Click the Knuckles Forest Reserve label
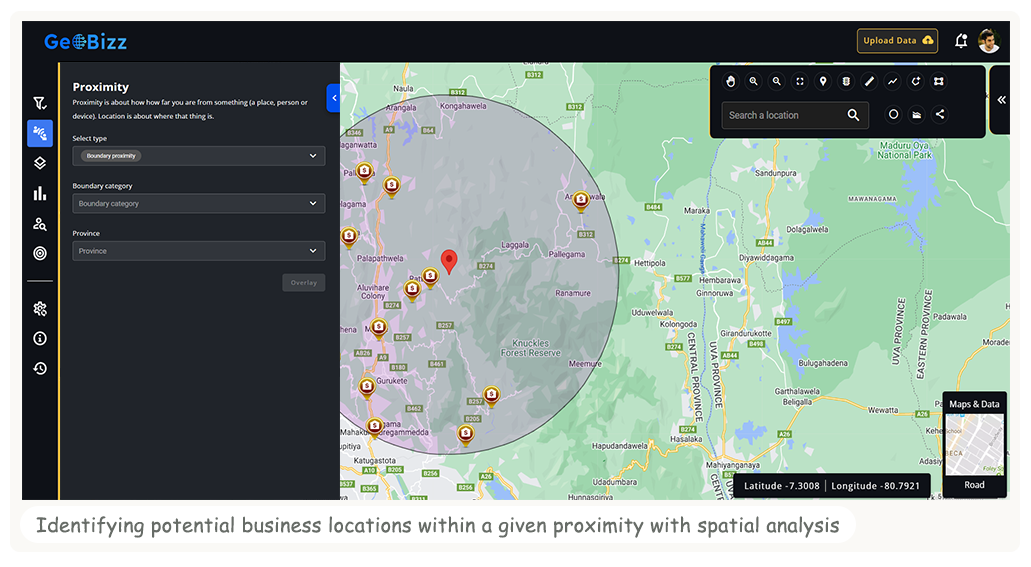Screen dimensions: 1031x567 531,348
